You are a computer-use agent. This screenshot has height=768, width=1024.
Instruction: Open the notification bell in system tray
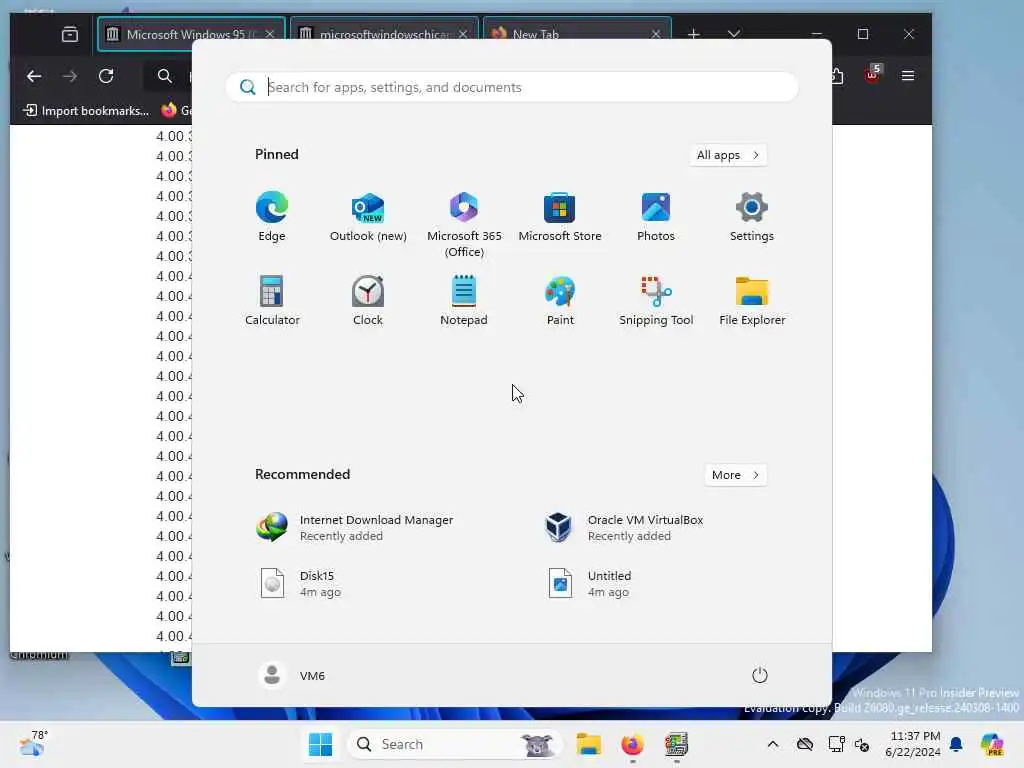tap(956, 744)
